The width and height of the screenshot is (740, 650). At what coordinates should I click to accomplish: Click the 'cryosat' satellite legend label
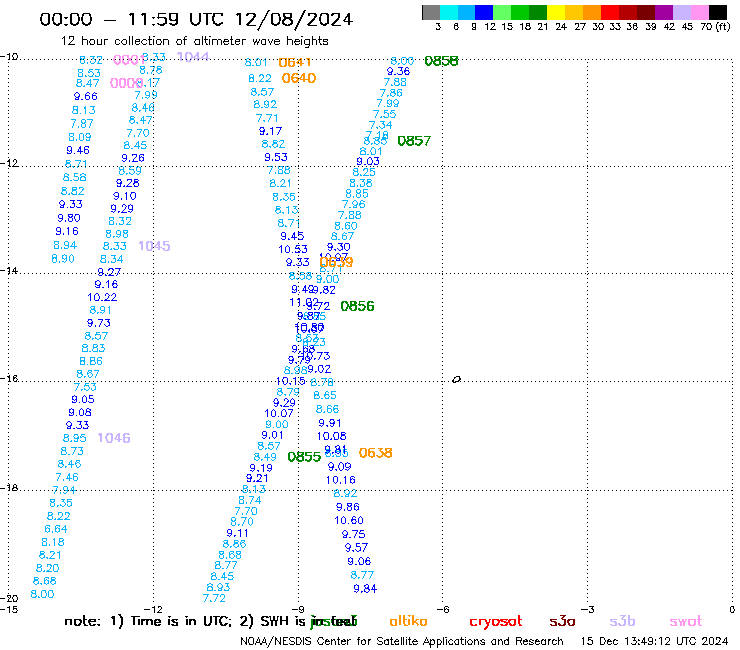496,622
